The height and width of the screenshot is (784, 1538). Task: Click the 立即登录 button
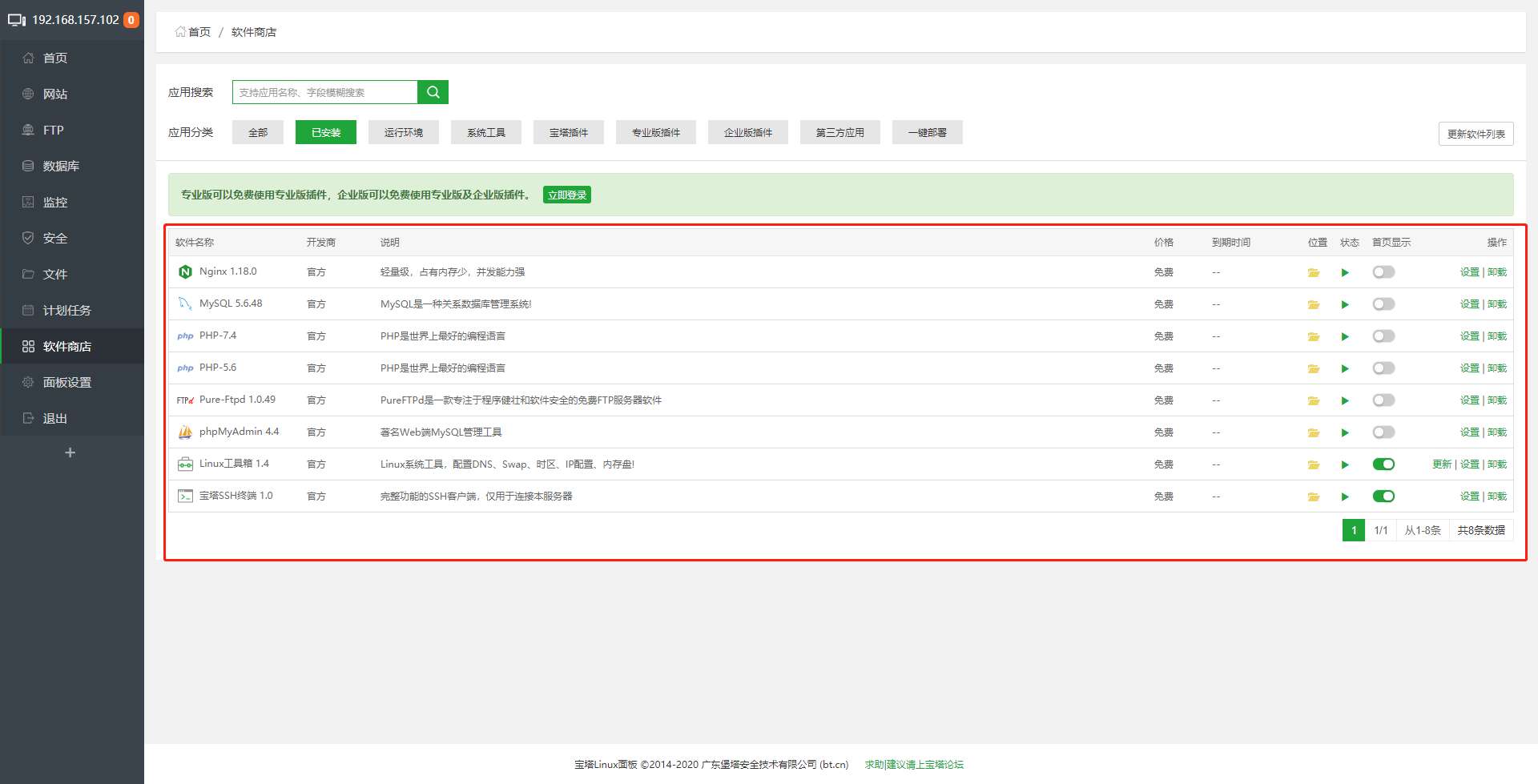(x=567, y=195)
